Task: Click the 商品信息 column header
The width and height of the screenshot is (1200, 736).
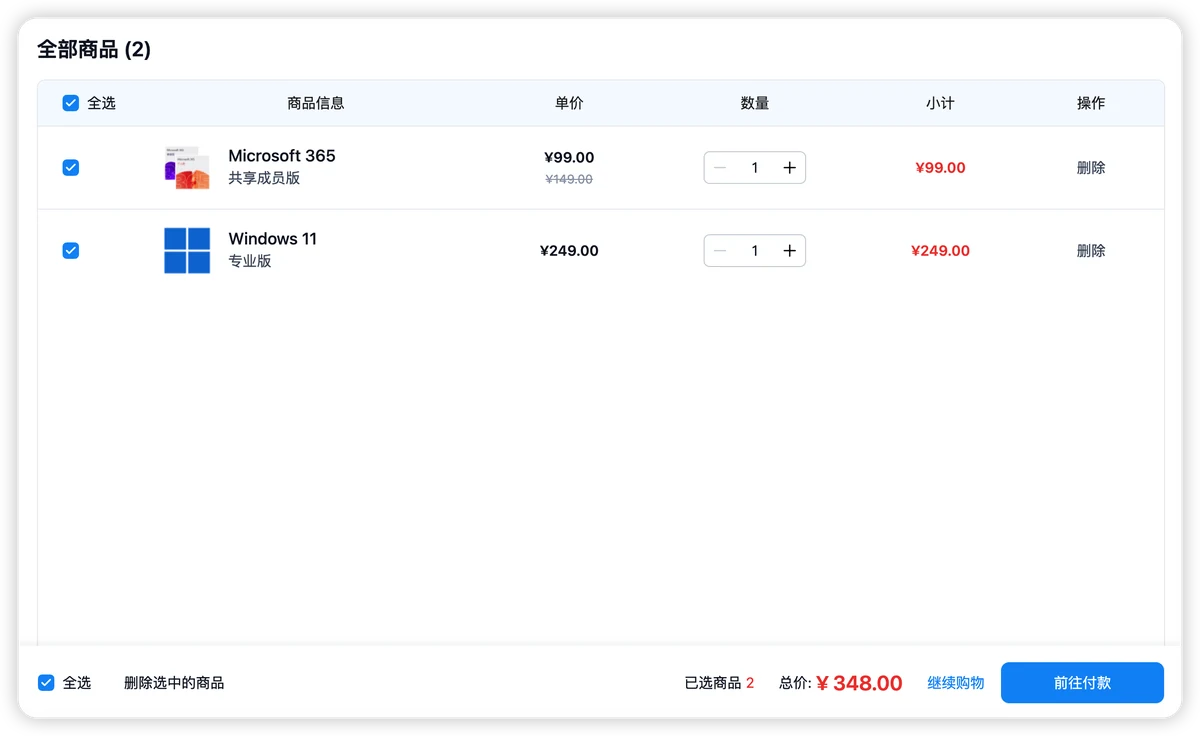Action: click(316, 103)
